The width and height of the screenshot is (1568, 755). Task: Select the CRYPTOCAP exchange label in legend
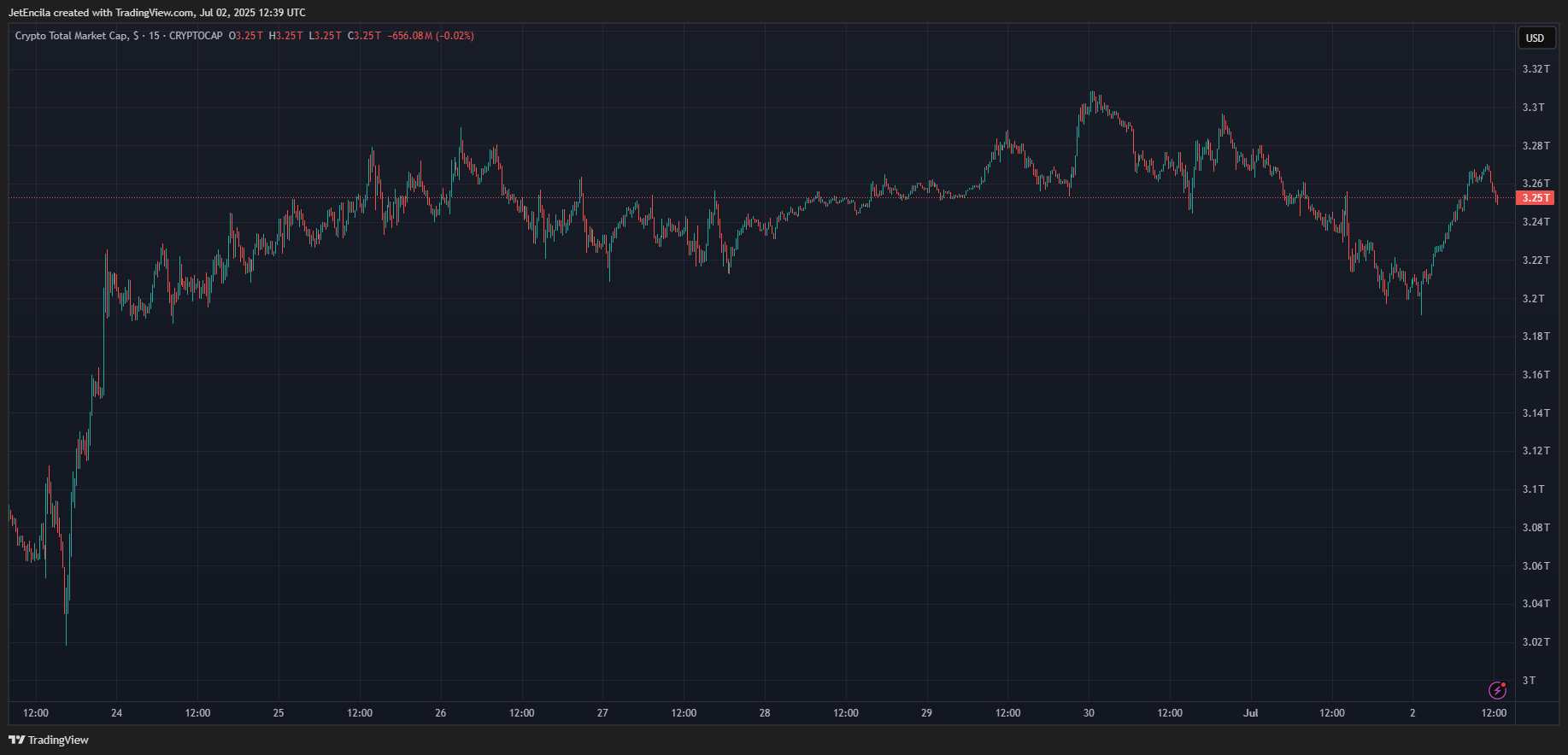point(196,36)
